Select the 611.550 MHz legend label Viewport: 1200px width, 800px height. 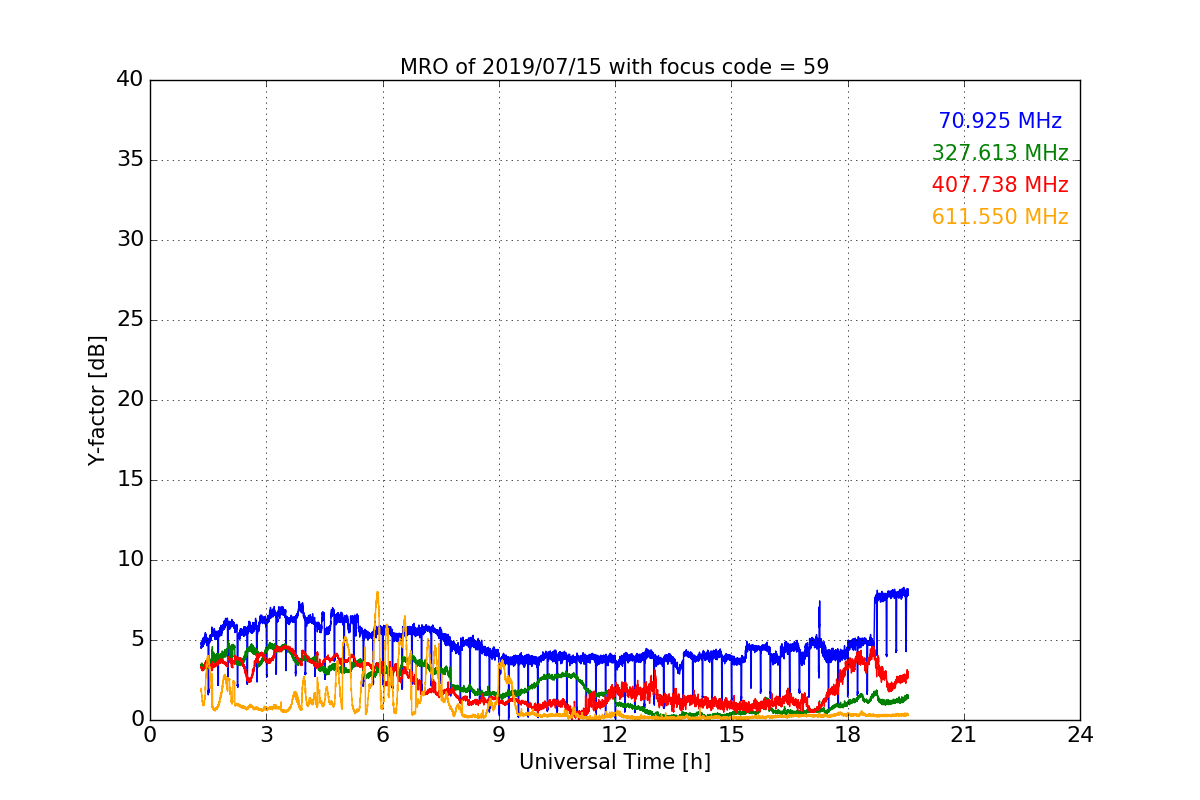tap(1000, 217)
